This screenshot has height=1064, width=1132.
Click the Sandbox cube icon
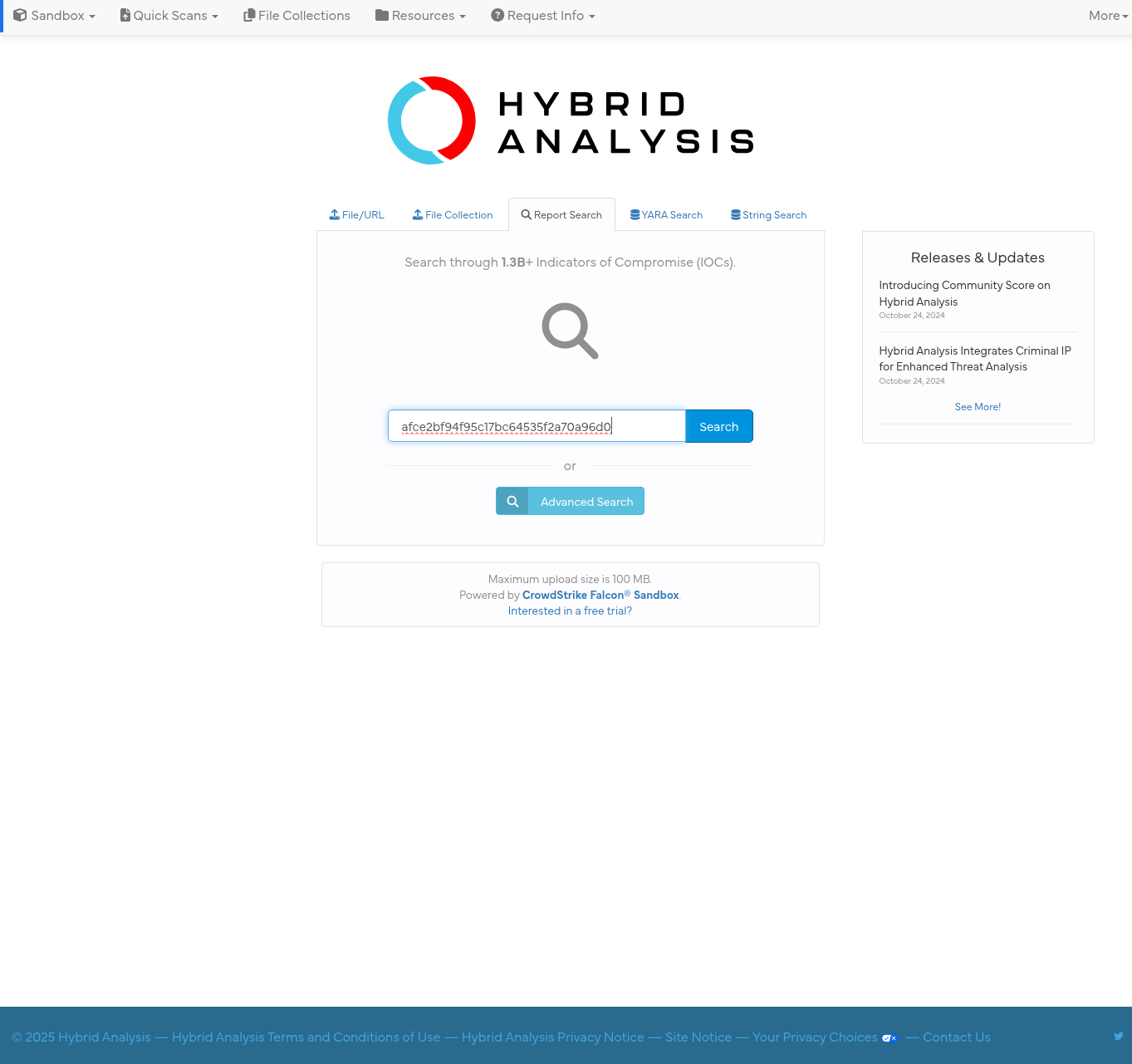pyautogui.click(x=20, y=15)
